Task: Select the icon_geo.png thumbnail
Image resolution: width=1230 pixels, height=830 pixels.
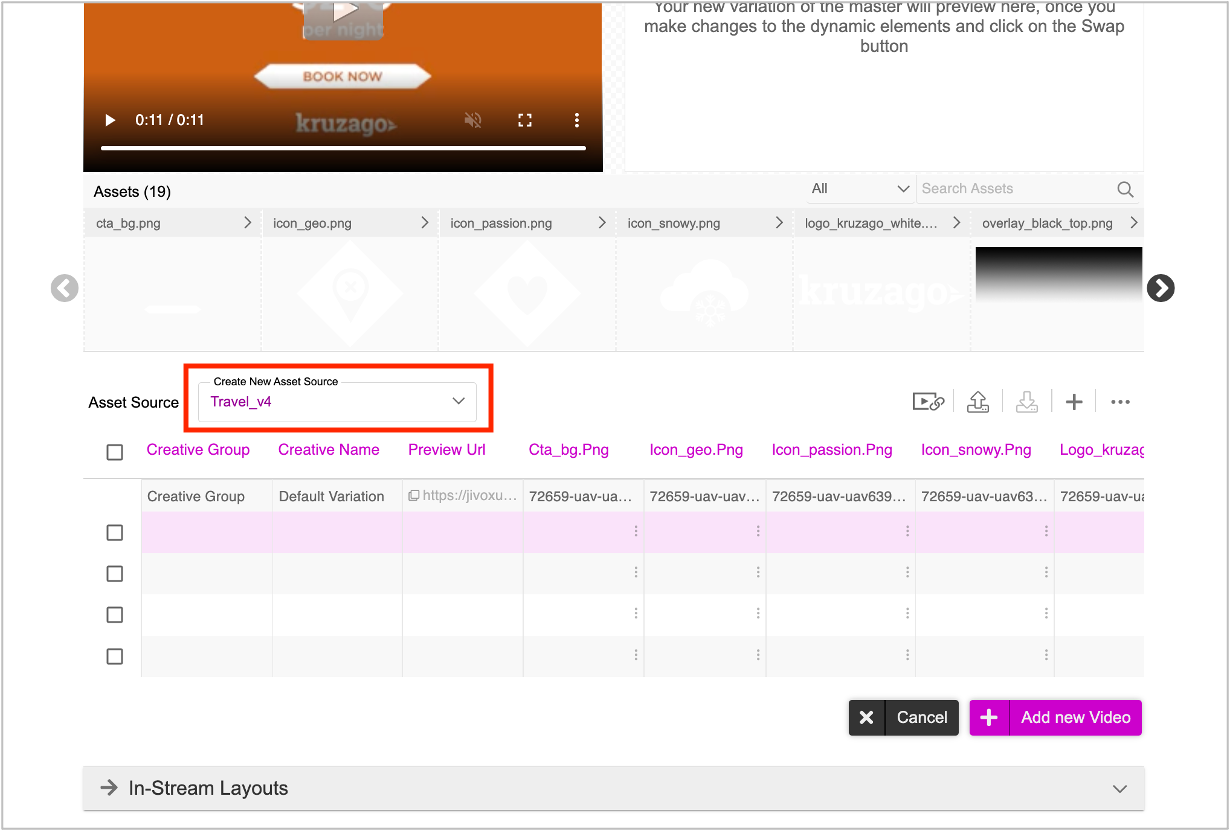Action: (x=350, y=294)
